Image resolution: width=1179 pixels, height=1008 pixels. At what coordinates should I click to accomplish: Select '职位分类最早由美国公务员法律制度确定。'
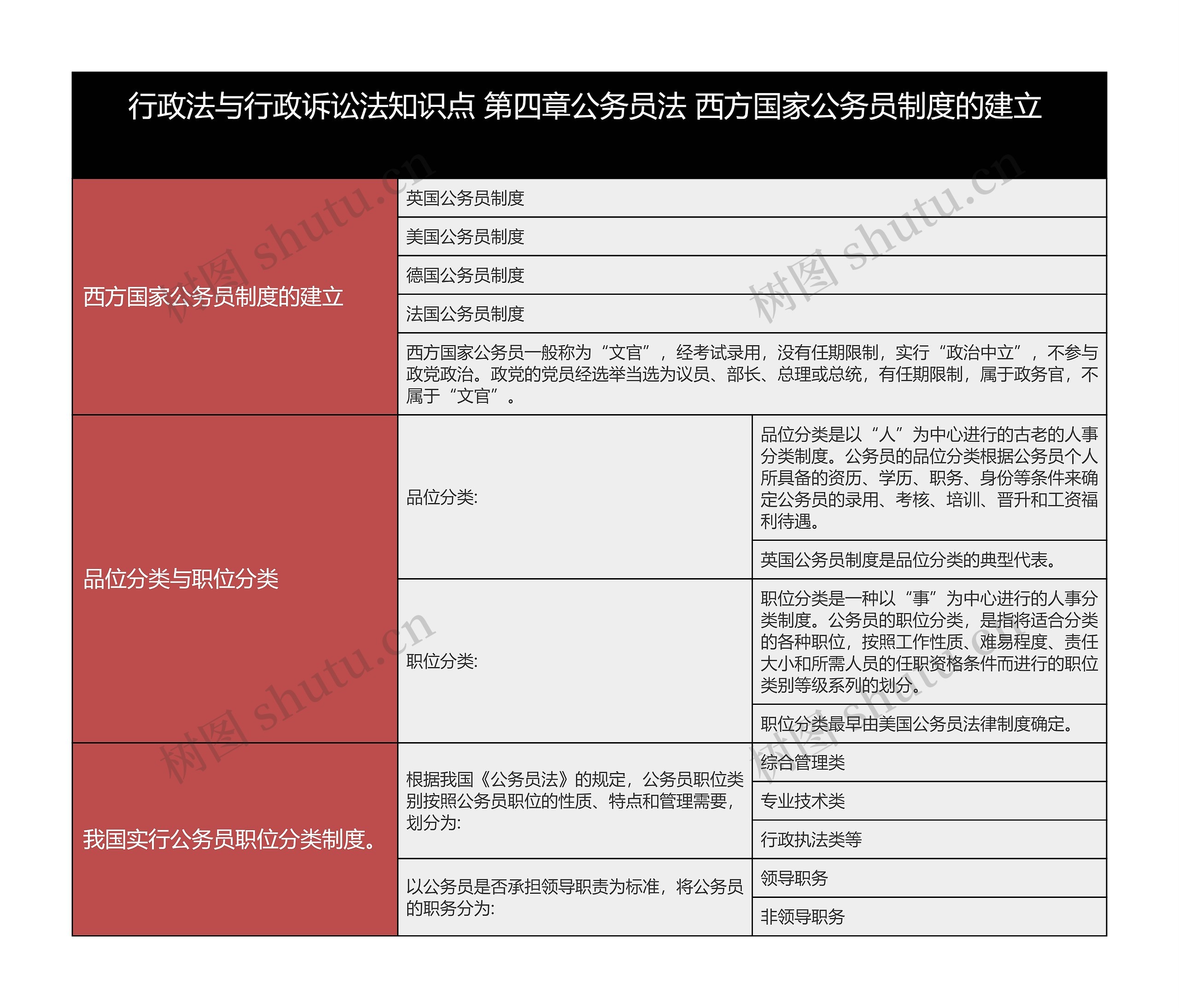[x=929, y=724]
